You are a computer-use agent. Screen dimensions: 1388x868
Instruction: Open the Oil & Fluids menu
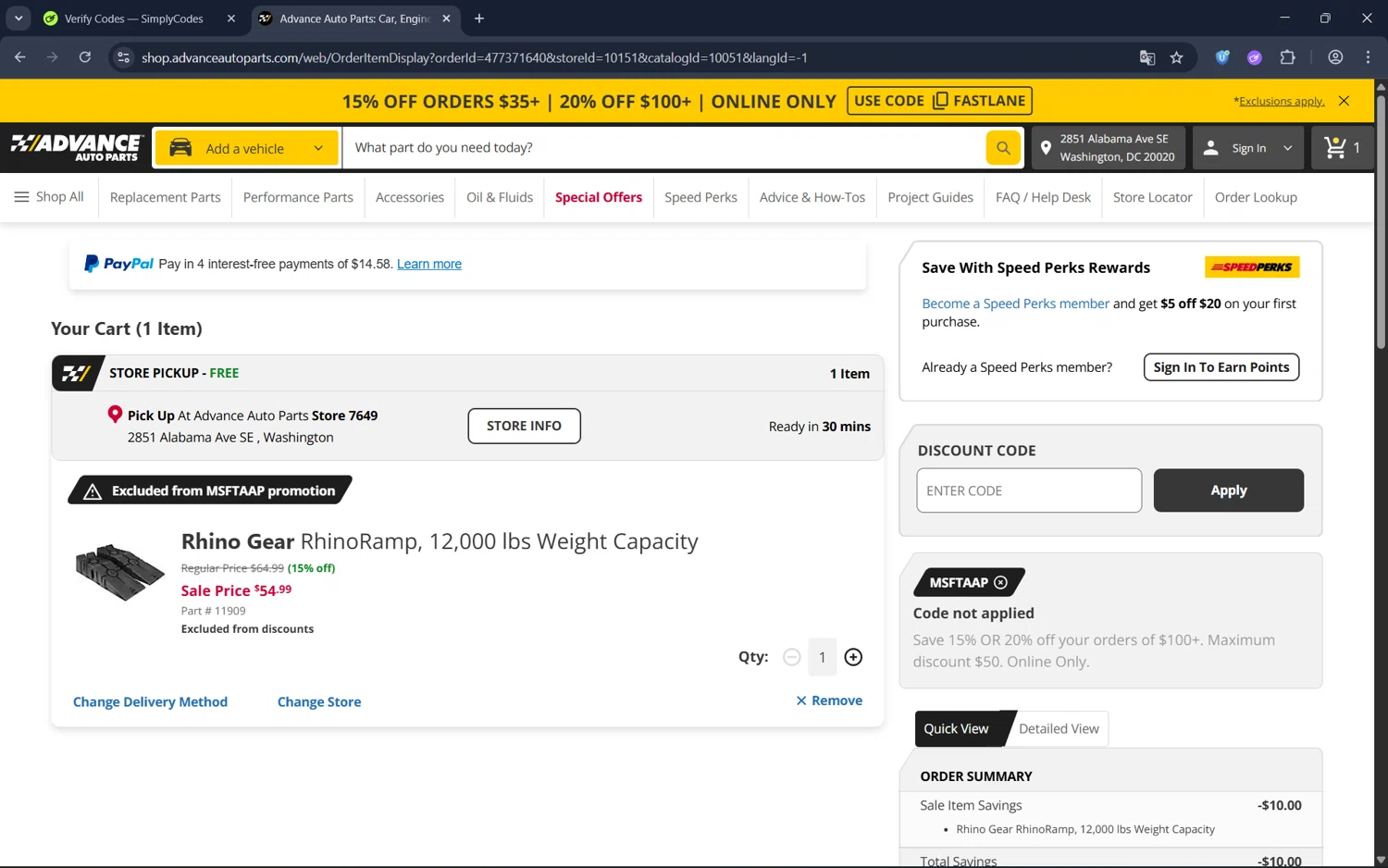click(x=500, y=197)
